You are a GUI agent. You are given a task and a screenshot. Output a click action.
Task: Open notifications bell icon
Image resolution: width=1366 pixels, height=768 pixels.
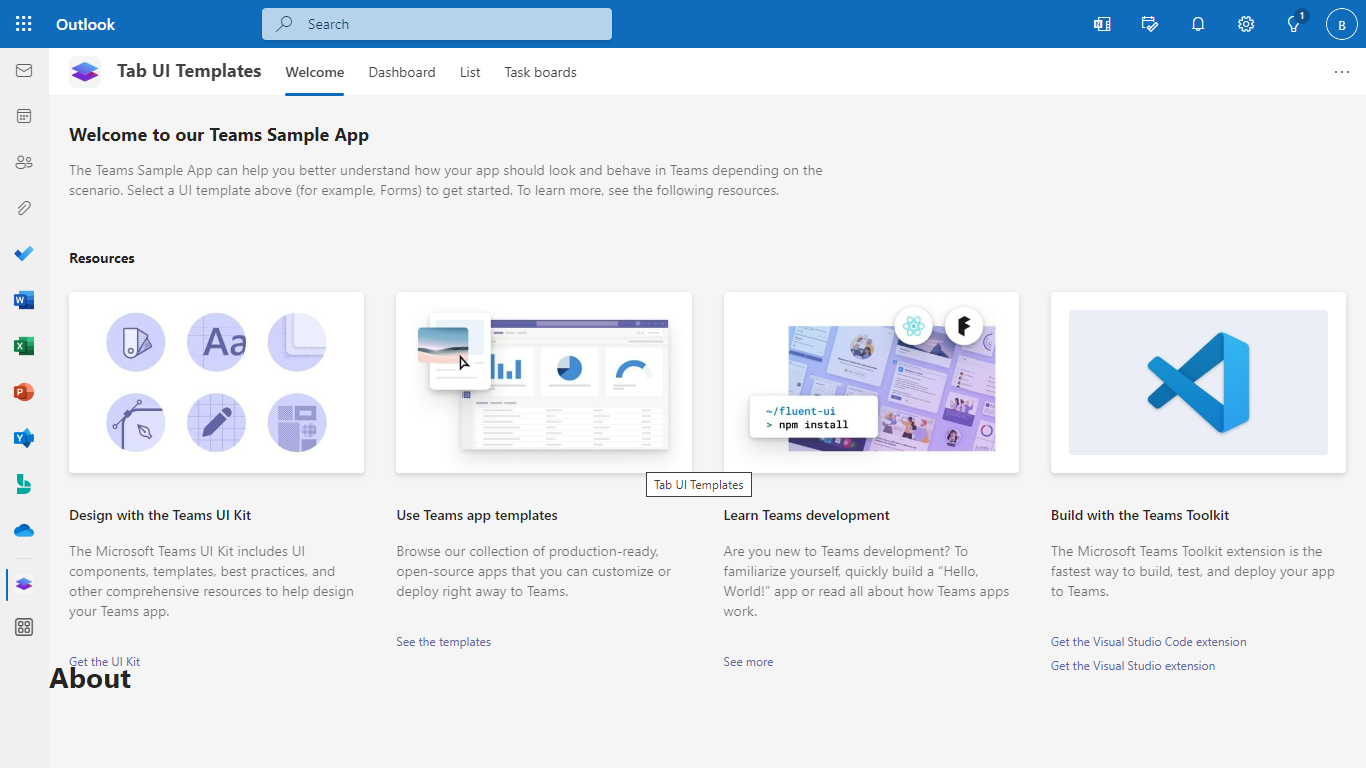[x=1198, y=24]
